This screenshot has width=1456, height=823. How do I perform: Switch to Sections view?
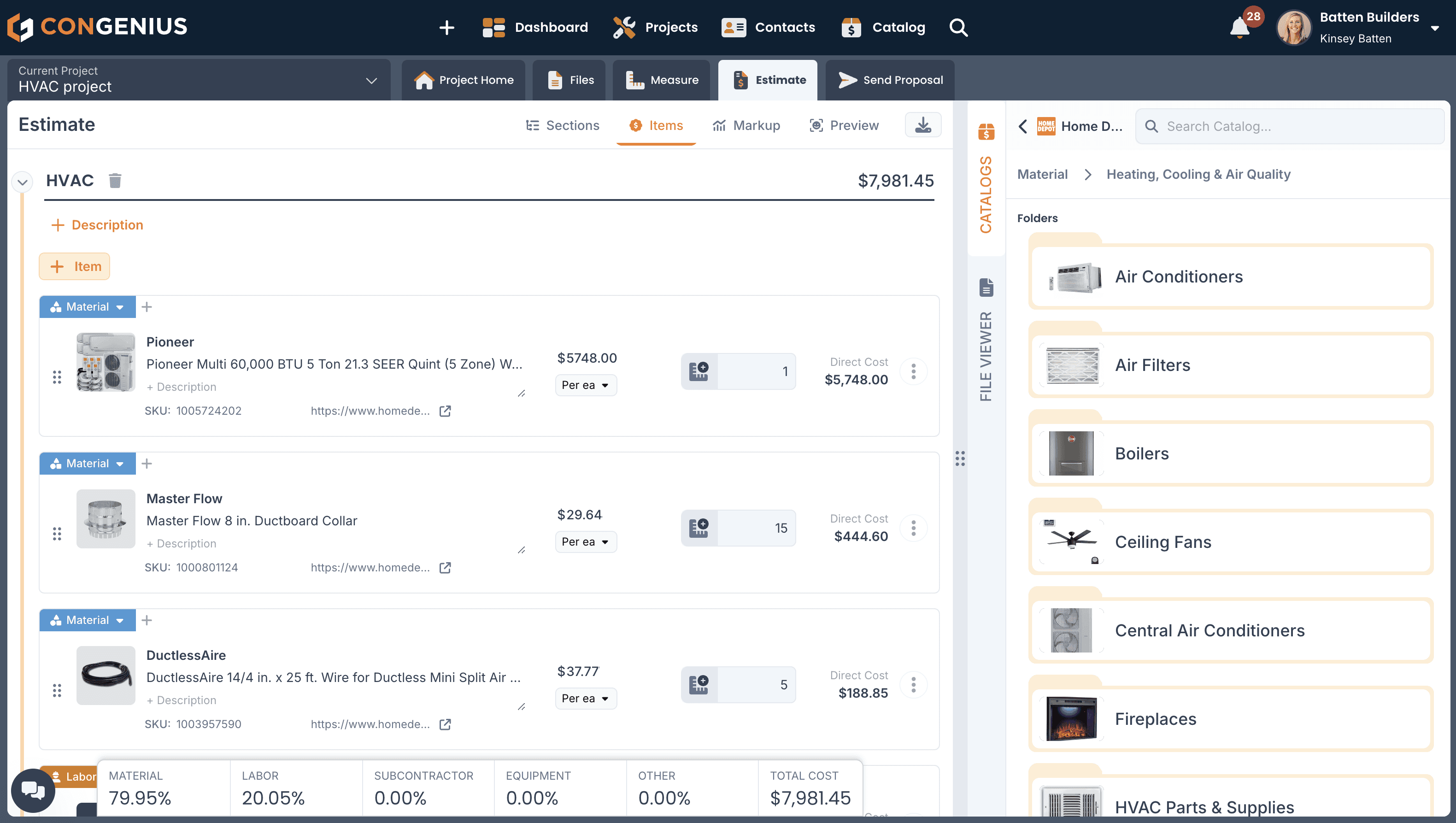[563, 125]
